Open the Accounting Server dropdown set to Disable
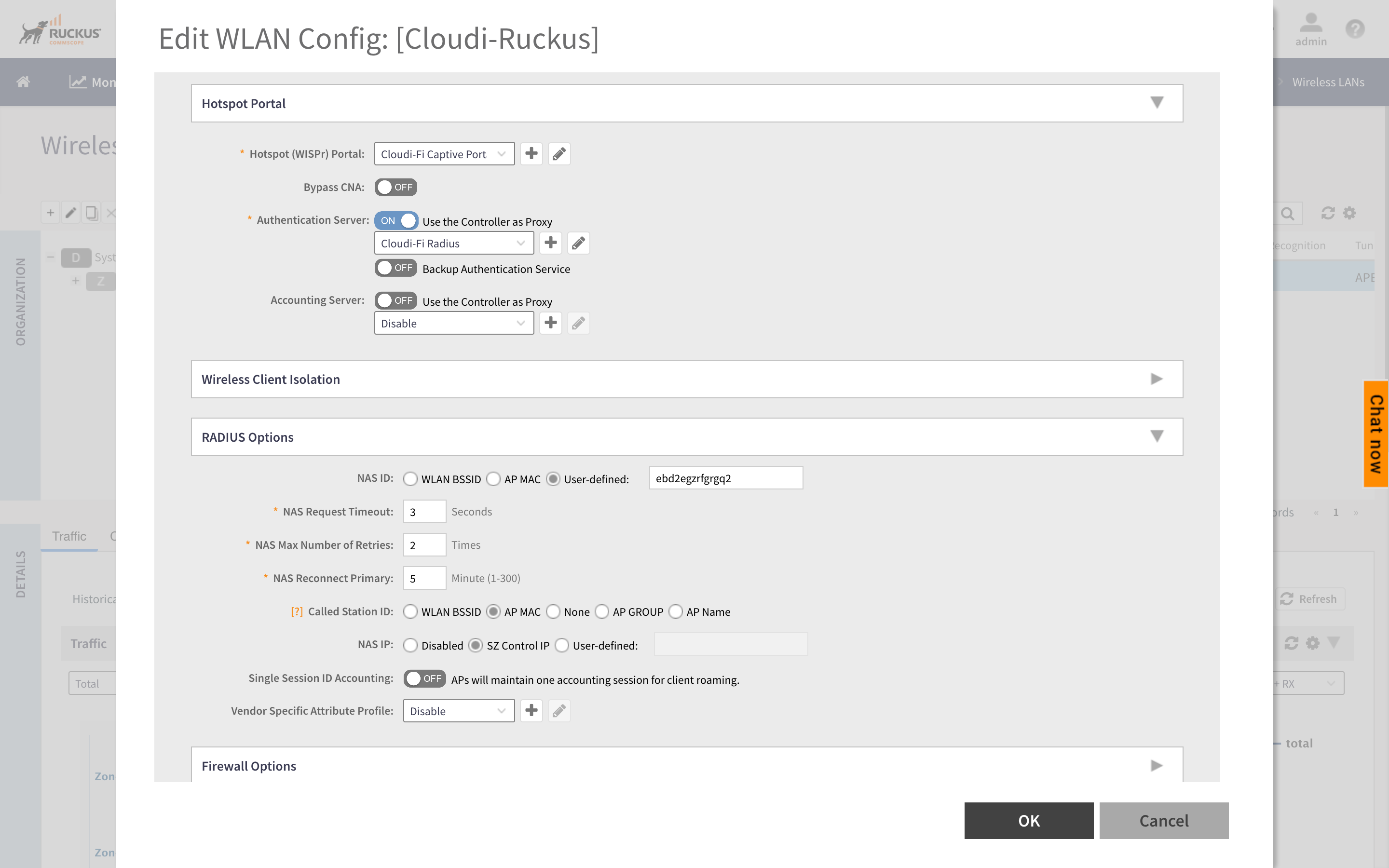The width and height of the screenshot is (1389, 868). (453, 323)
